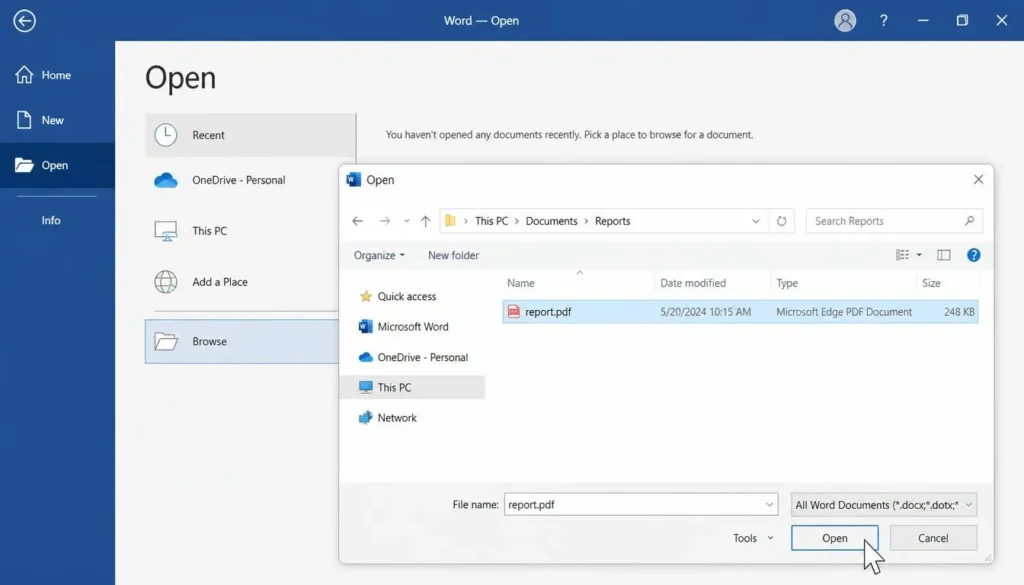Select the report.pdf file

(x=741, y=312)
